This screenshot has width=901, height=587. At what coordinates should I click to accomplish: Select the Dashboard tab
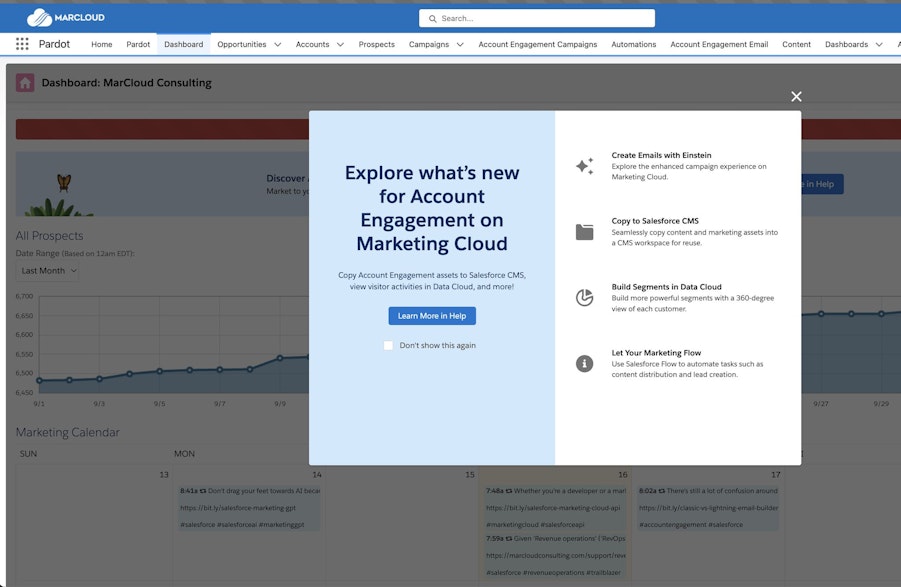(184, 44)
